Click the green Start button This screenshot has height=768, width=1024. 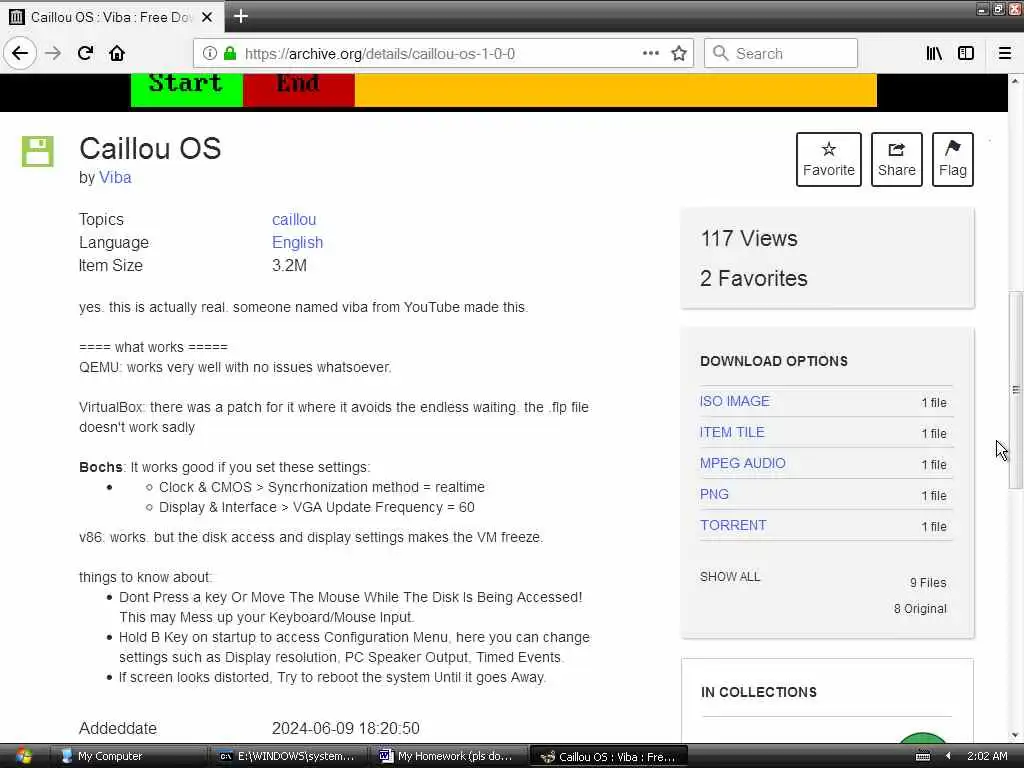[x=187, y=89]
